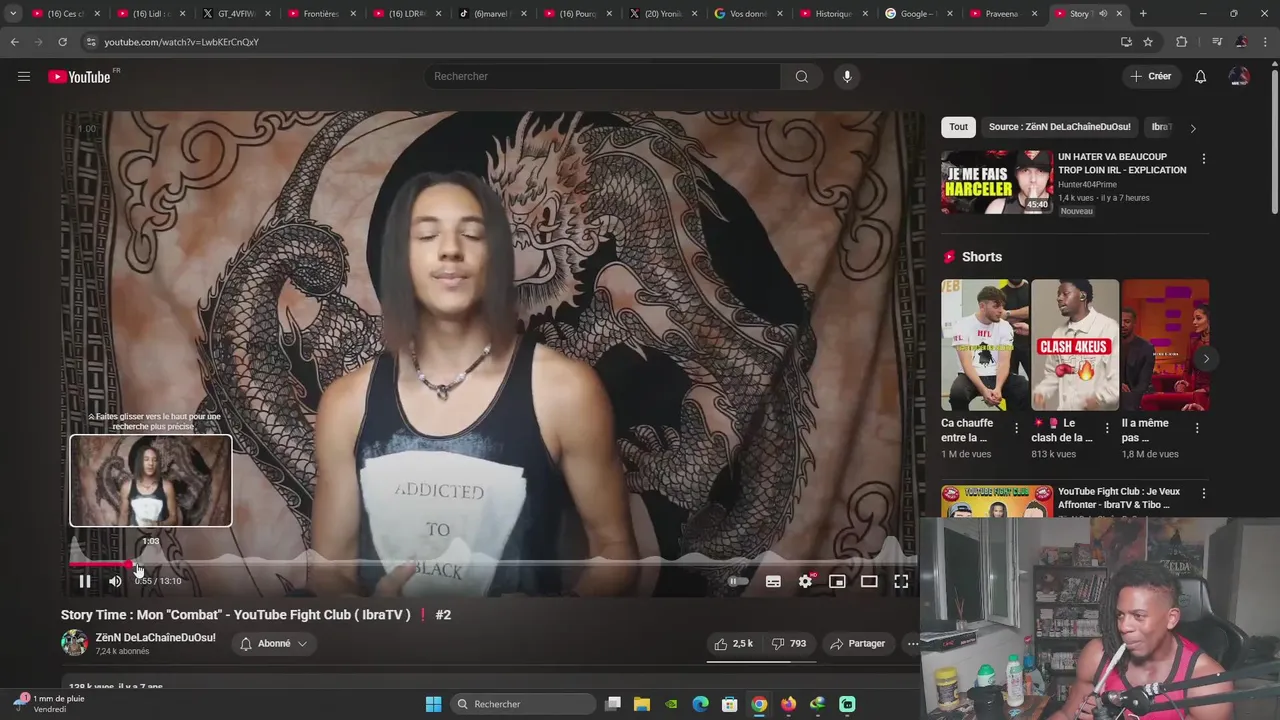Go to the YouTube home logo
This screenshot has height=720, width=1280.
(79, 77)
